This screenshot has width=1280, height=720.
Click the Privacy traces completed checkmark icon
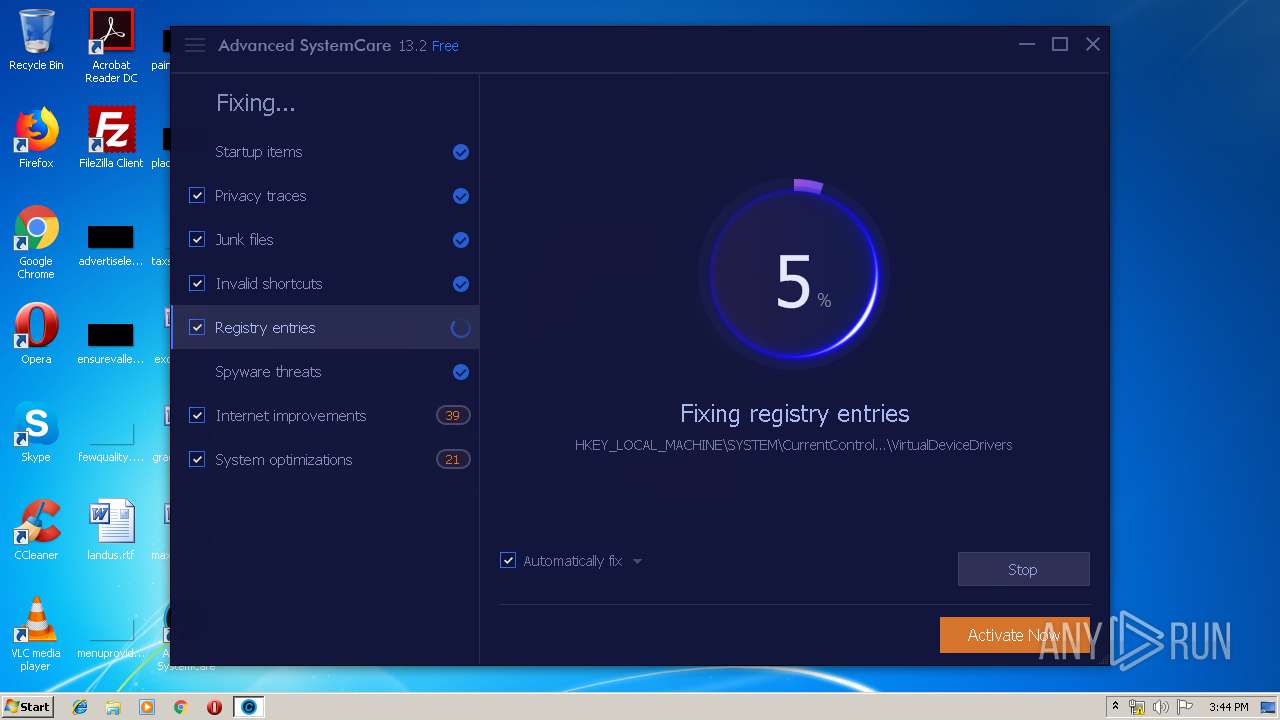(461, 196)
